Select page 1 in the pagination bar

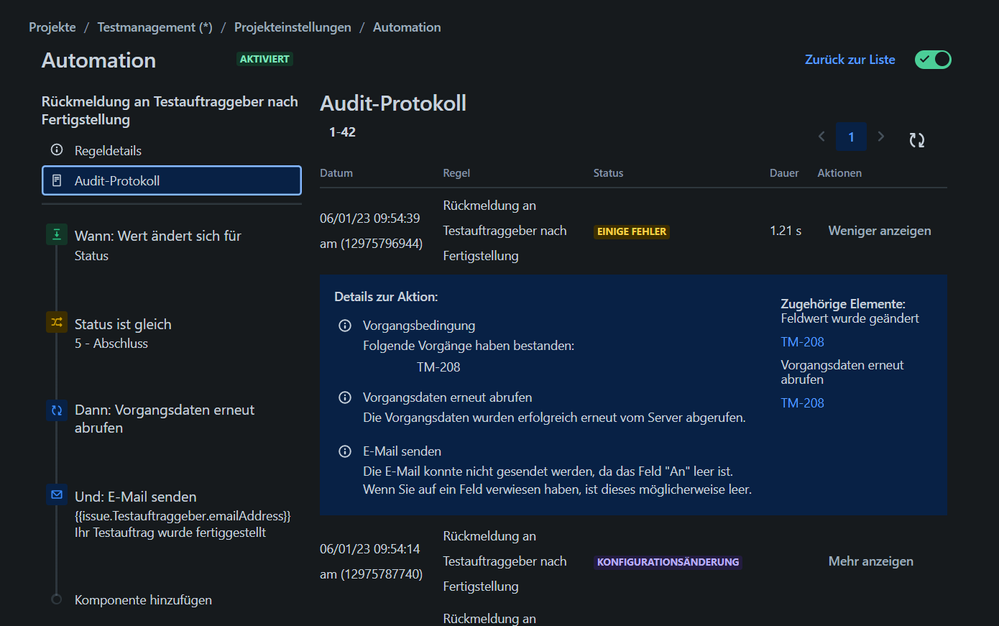(x=850, y=136)
